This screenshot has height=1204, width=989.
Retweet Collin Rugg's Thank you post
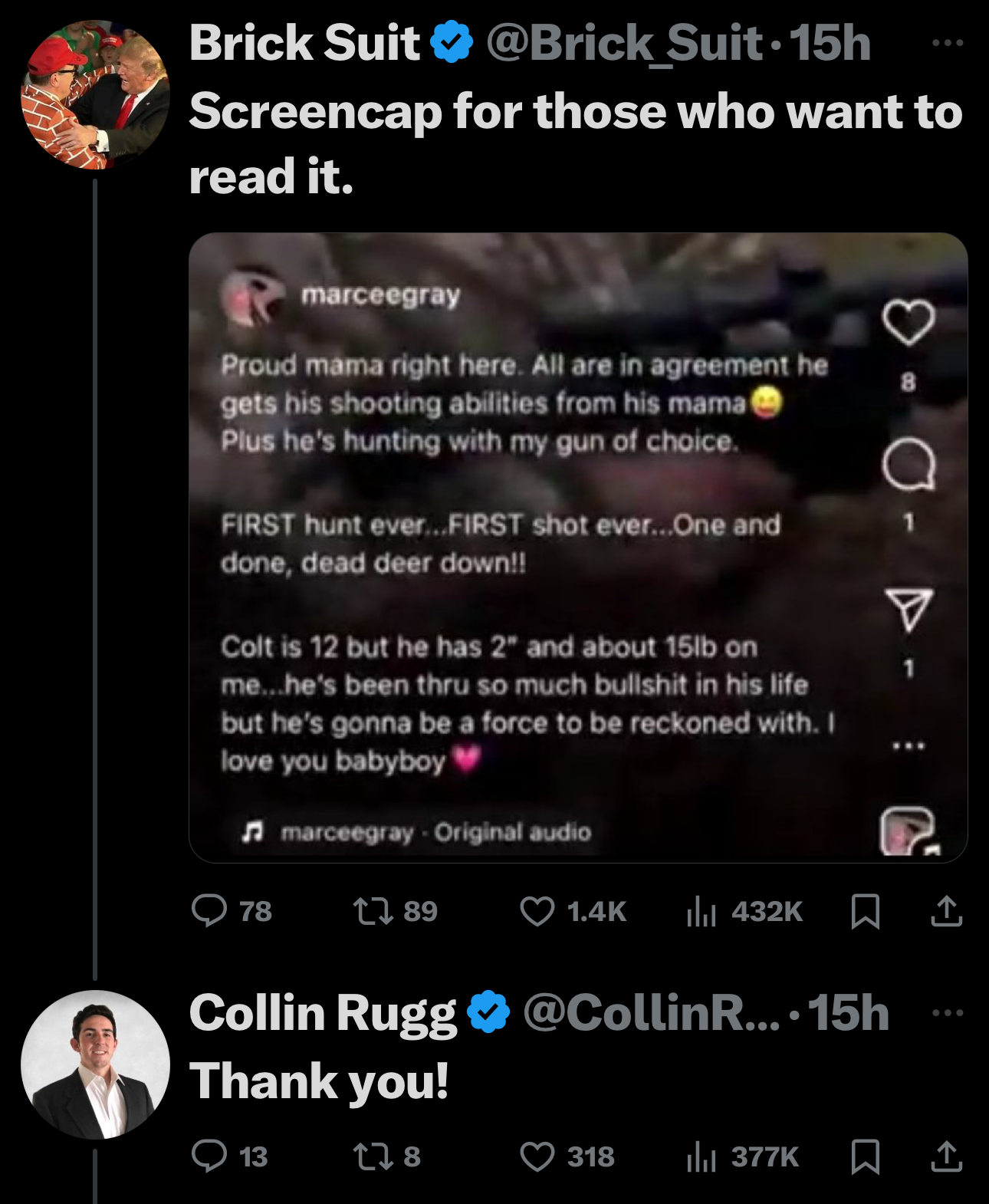coord(373,1156)
